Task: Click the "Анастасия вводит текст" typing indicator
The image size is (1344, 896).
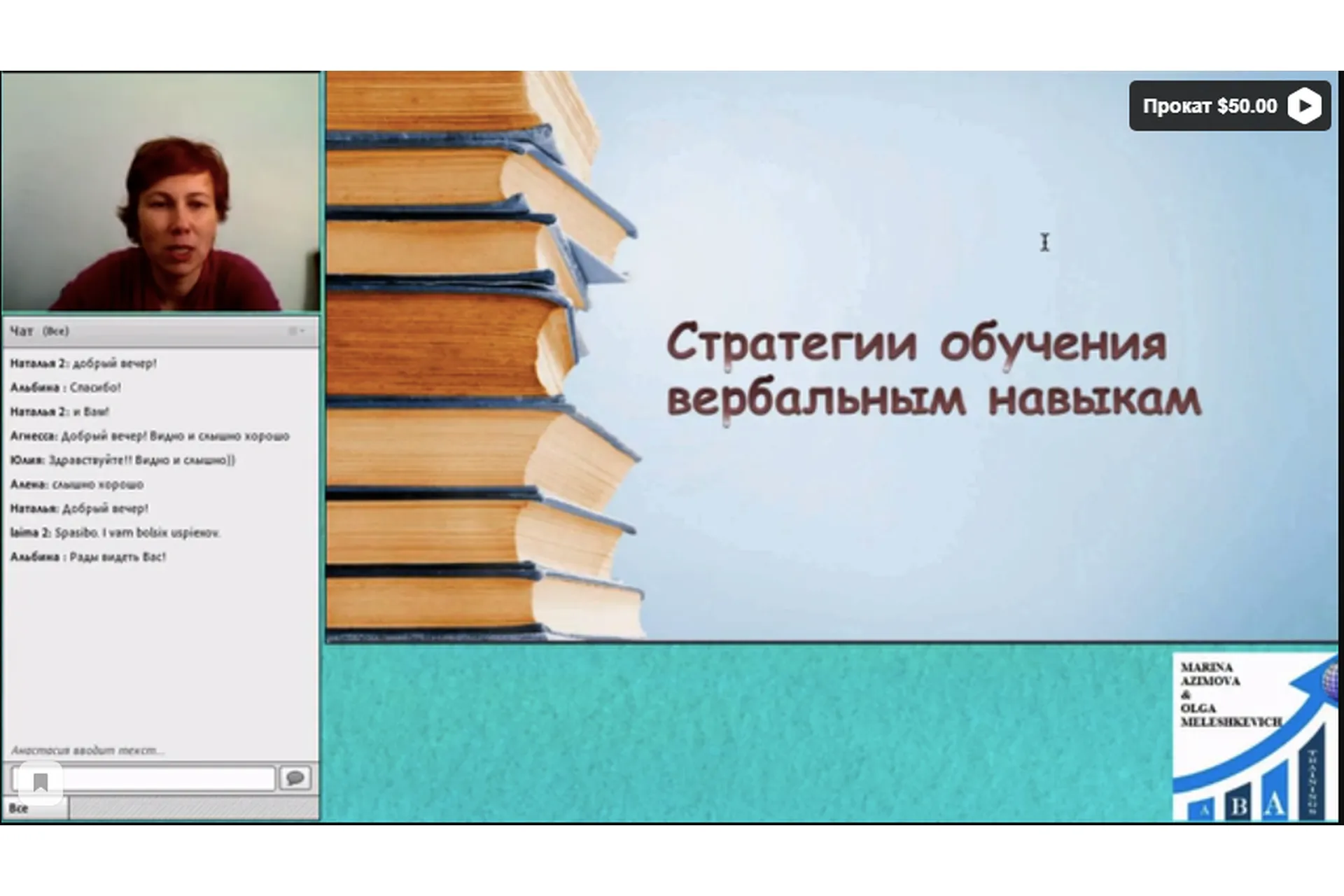Action: coord(87,750)
